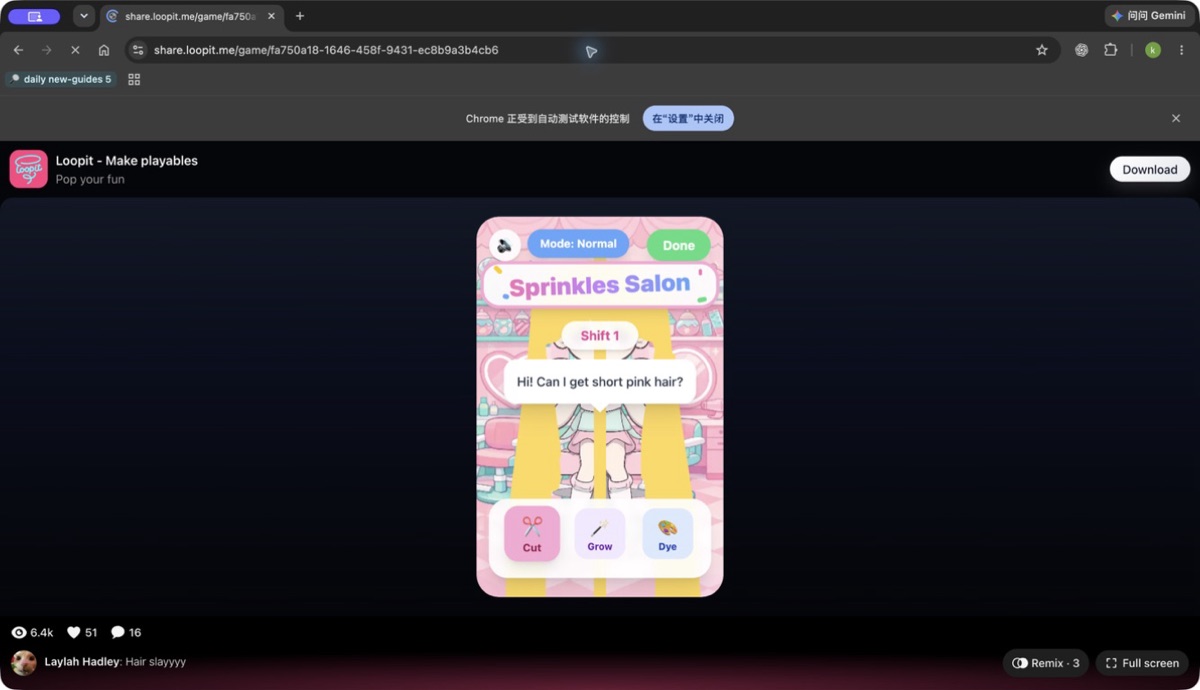1200x690 pixels.
Task: Toggle the Mode: Normal button
Action: point(578,243)
